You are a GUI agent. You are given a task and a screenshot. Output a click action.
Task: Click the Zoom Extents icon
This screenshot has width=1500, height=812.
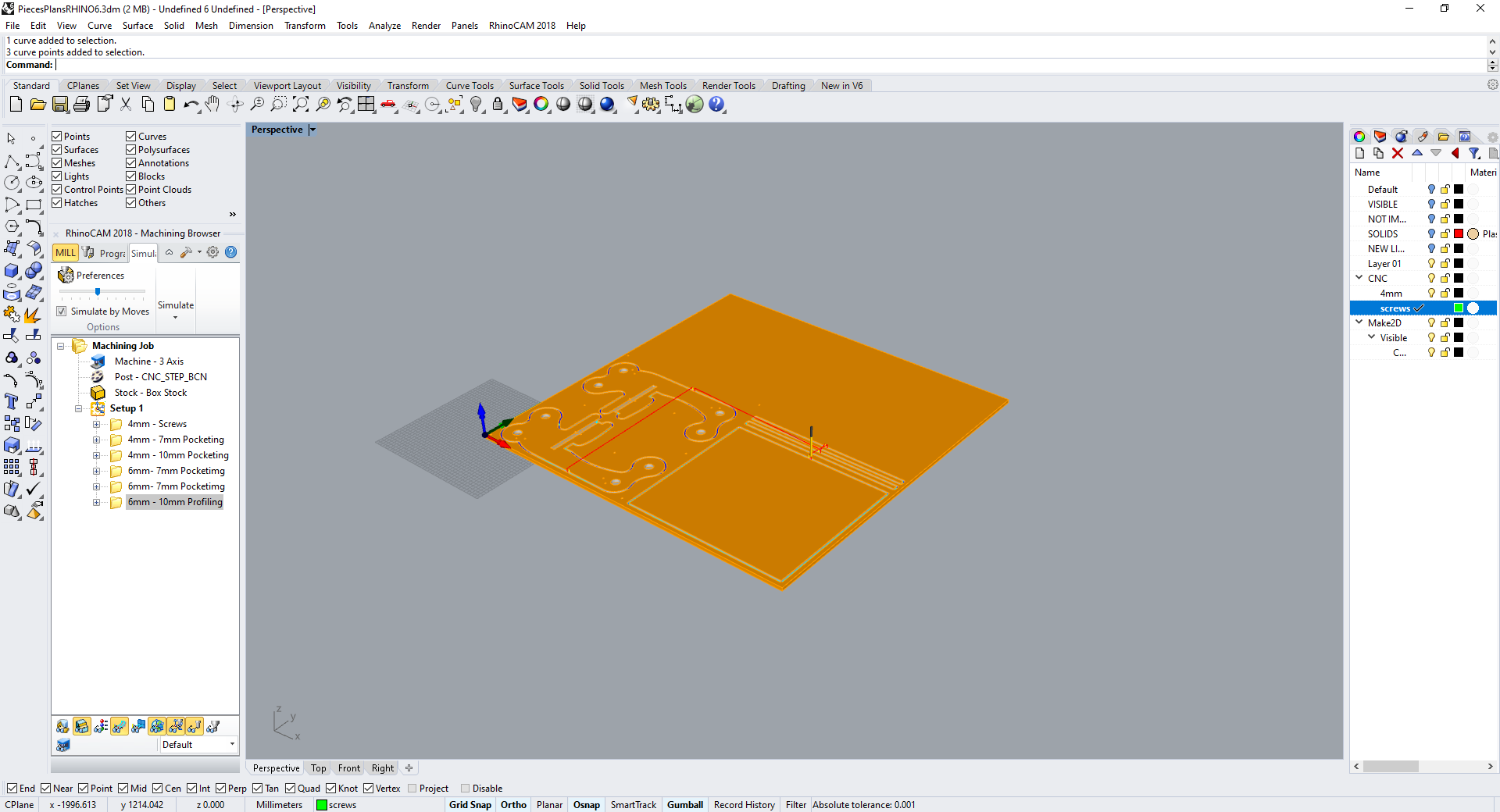click(x=301, y=104)
